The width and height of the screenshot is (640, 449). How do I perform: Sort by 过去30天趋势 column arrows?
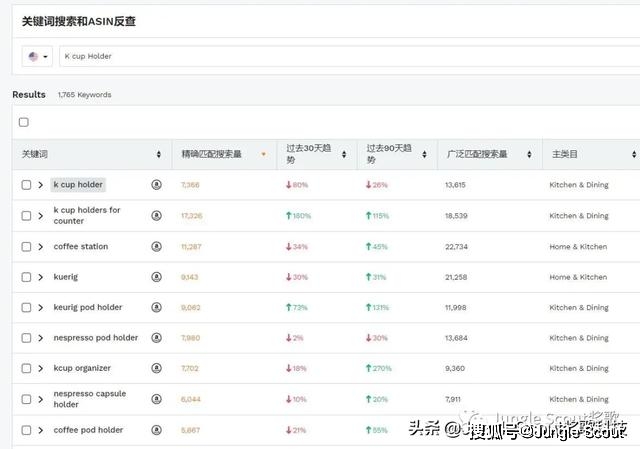point(344,154)
